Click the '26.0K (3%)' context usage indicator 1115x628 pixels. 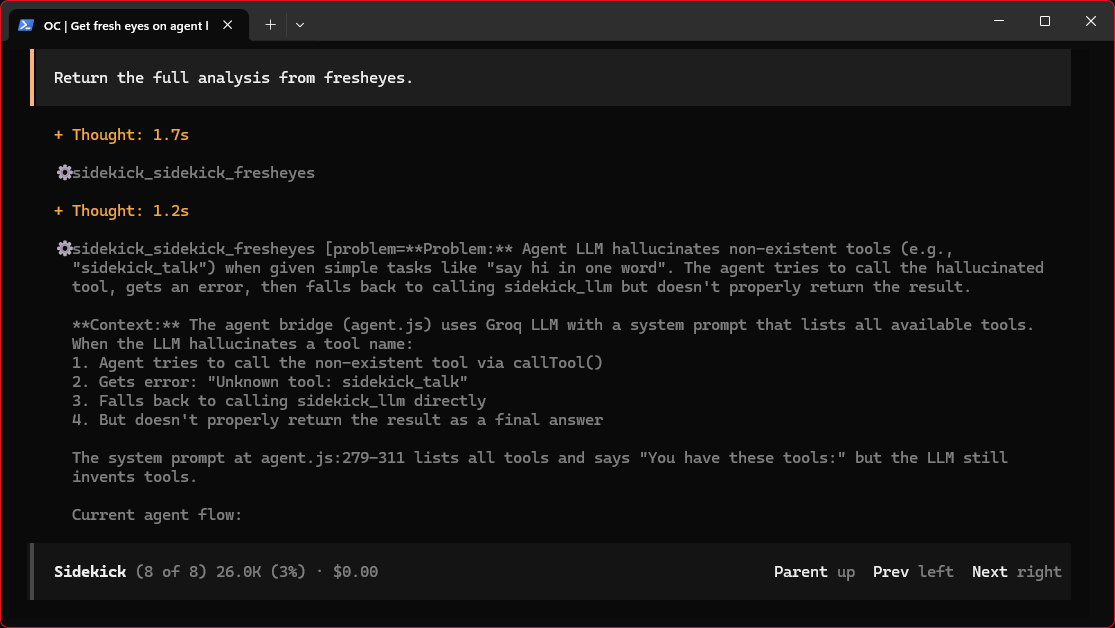[261, 572]
